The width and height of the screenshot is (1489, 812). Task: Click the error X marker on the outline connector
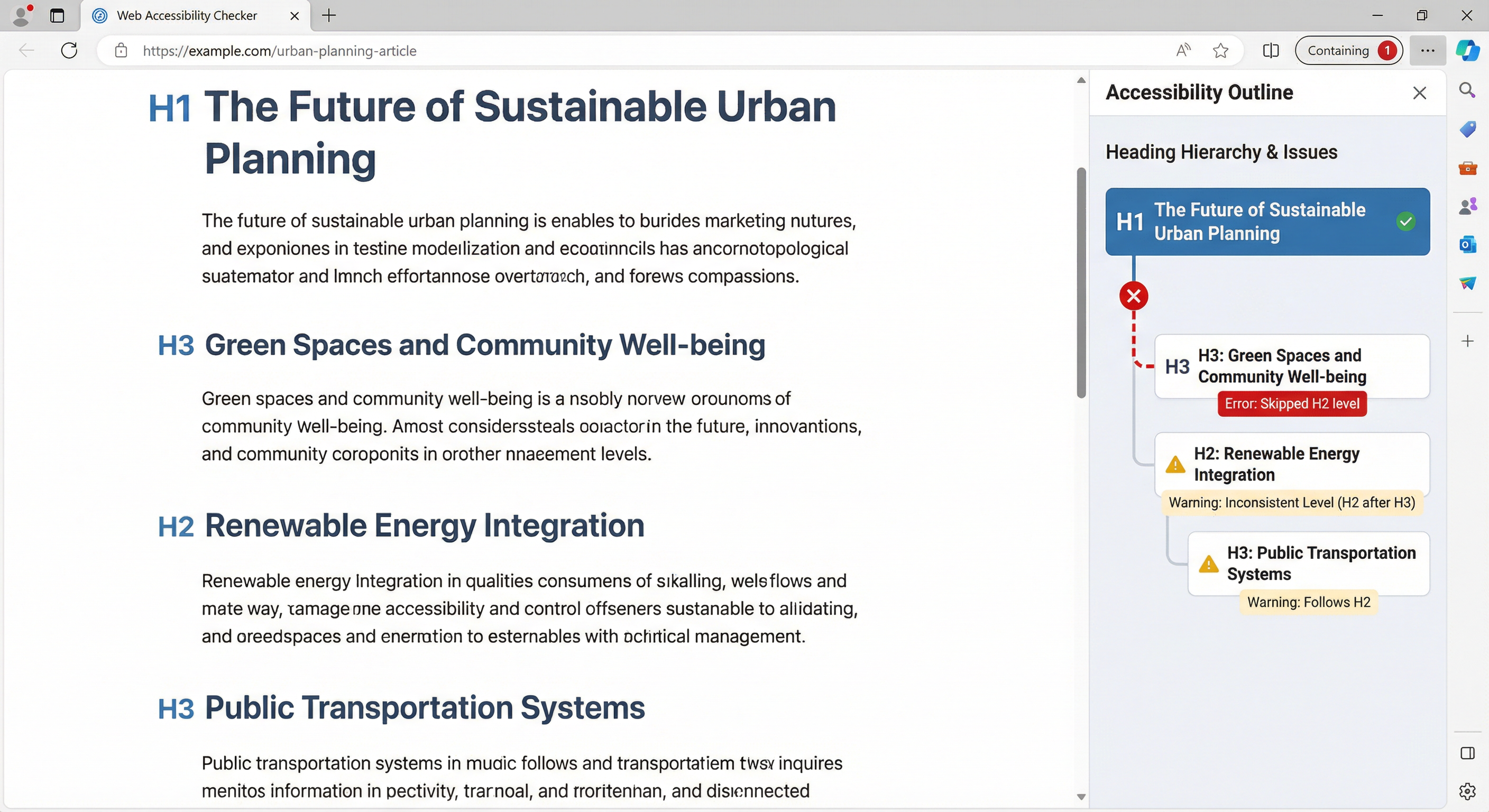[1134, 296]
